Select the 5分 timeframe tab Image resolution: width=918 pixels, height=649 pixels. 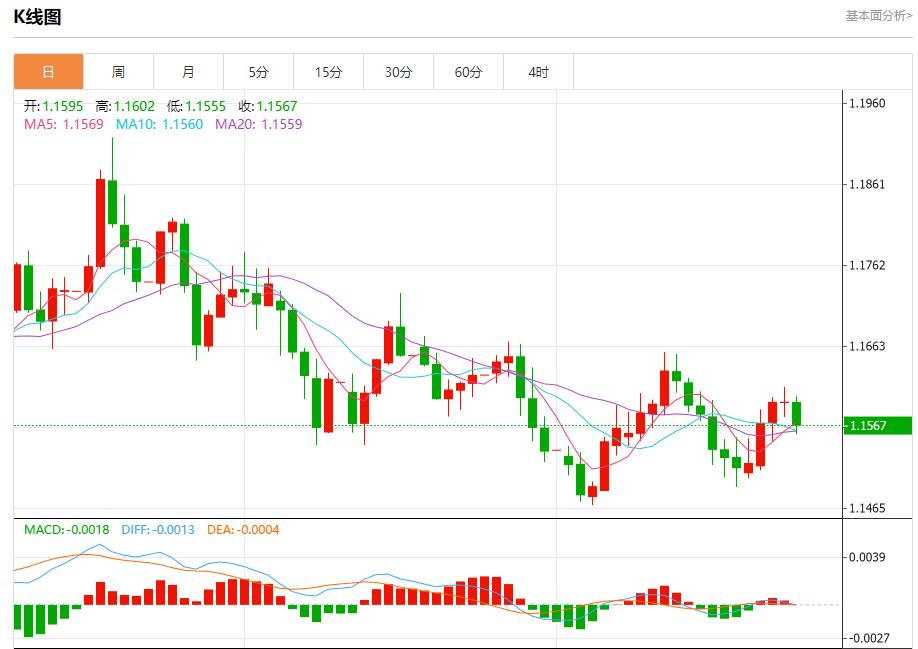pos(257,71)
